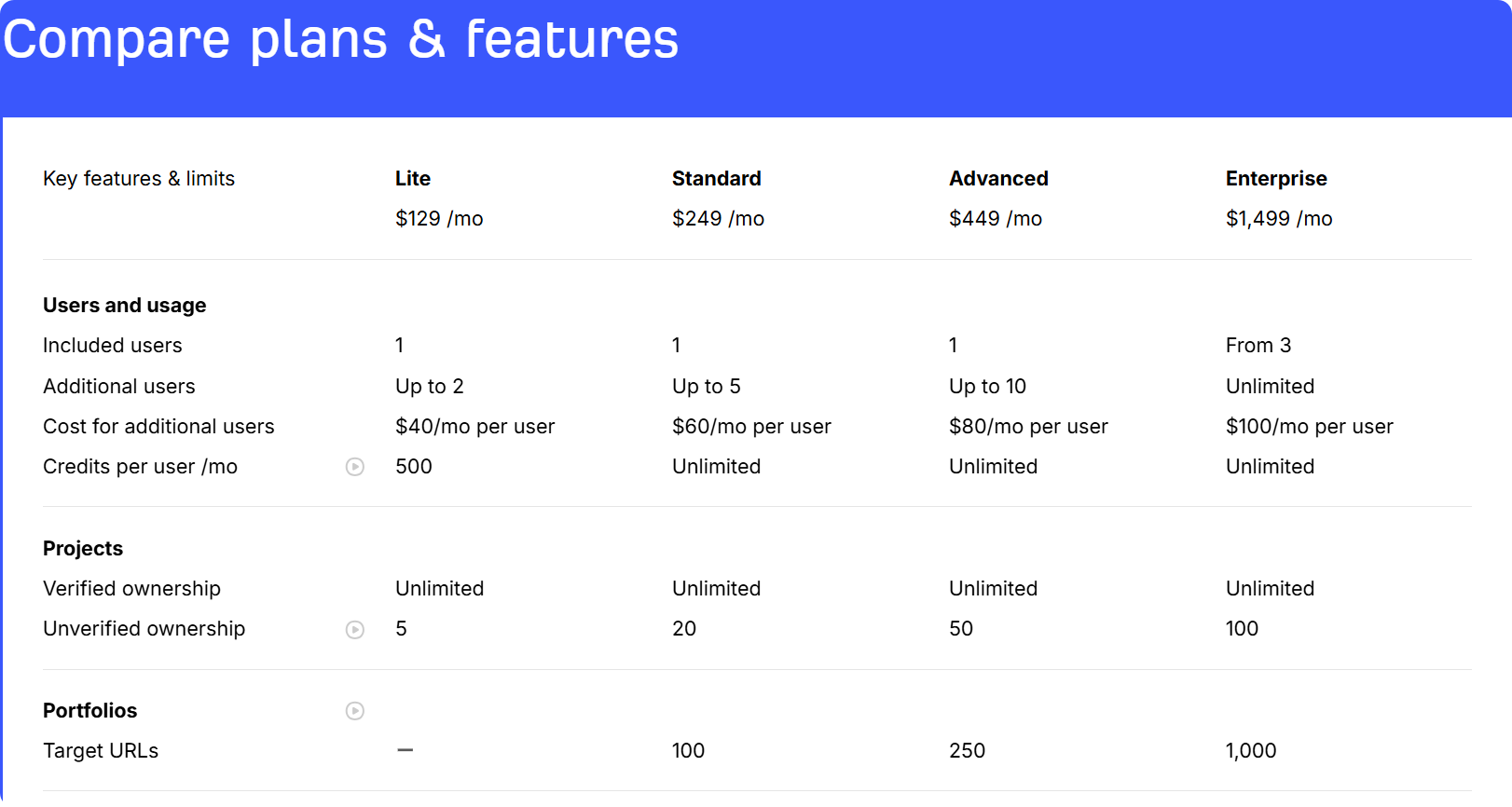Image resolution: width=1512 pixels, height=807 pixels.
Task: Click the Up to 10 Advanced cell
Action: [987, 386]
